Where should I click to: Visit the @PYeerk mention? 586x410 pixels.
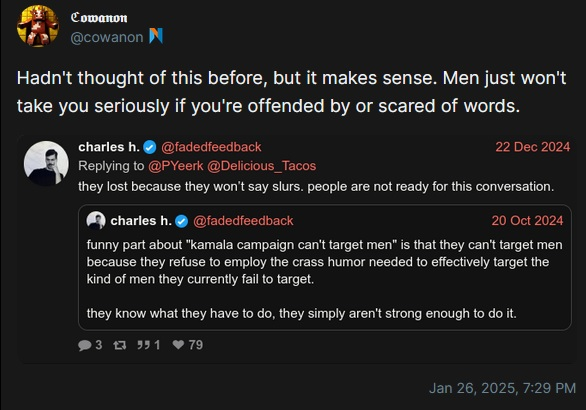pyautogui.click(x=176, y=166)
